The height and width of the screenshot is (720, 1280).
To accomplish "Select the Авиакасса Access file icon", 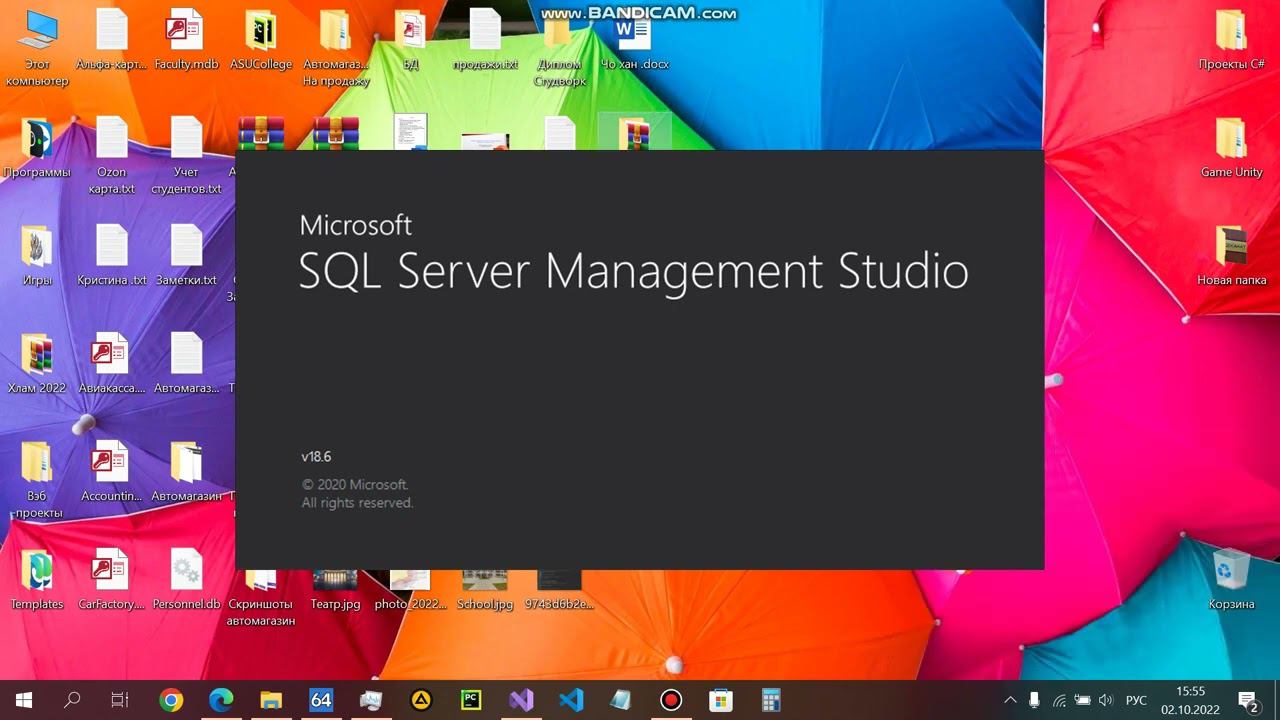I will (x=112, y=364).
